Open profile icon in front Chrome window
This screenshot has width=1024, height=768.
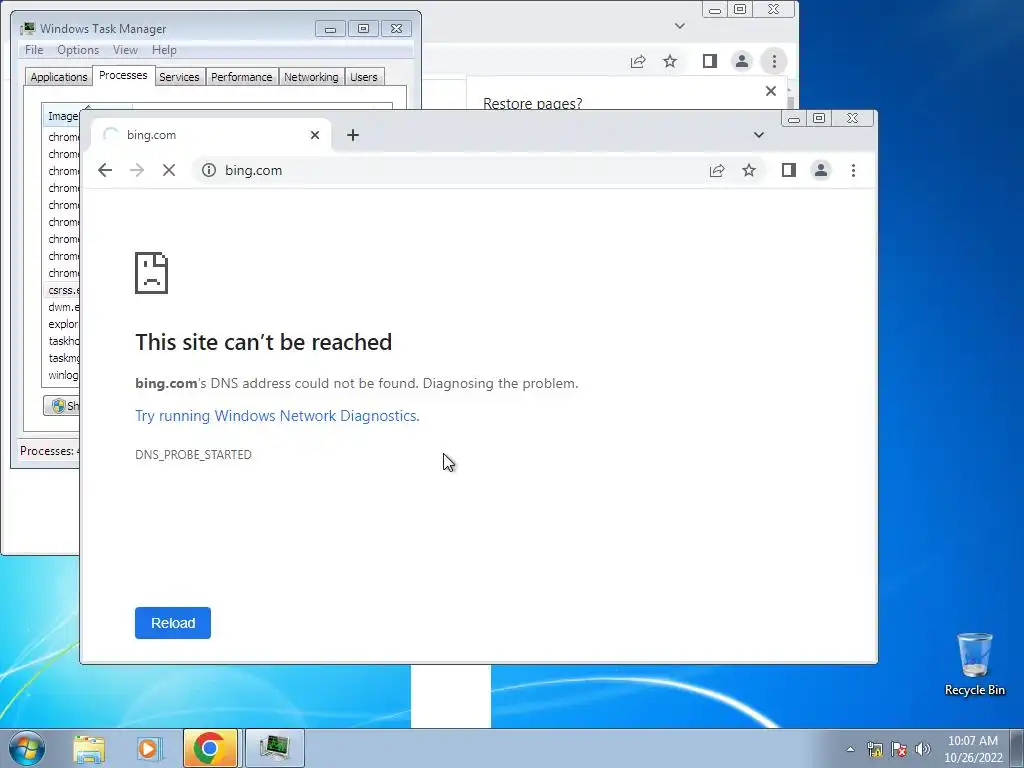821,170
